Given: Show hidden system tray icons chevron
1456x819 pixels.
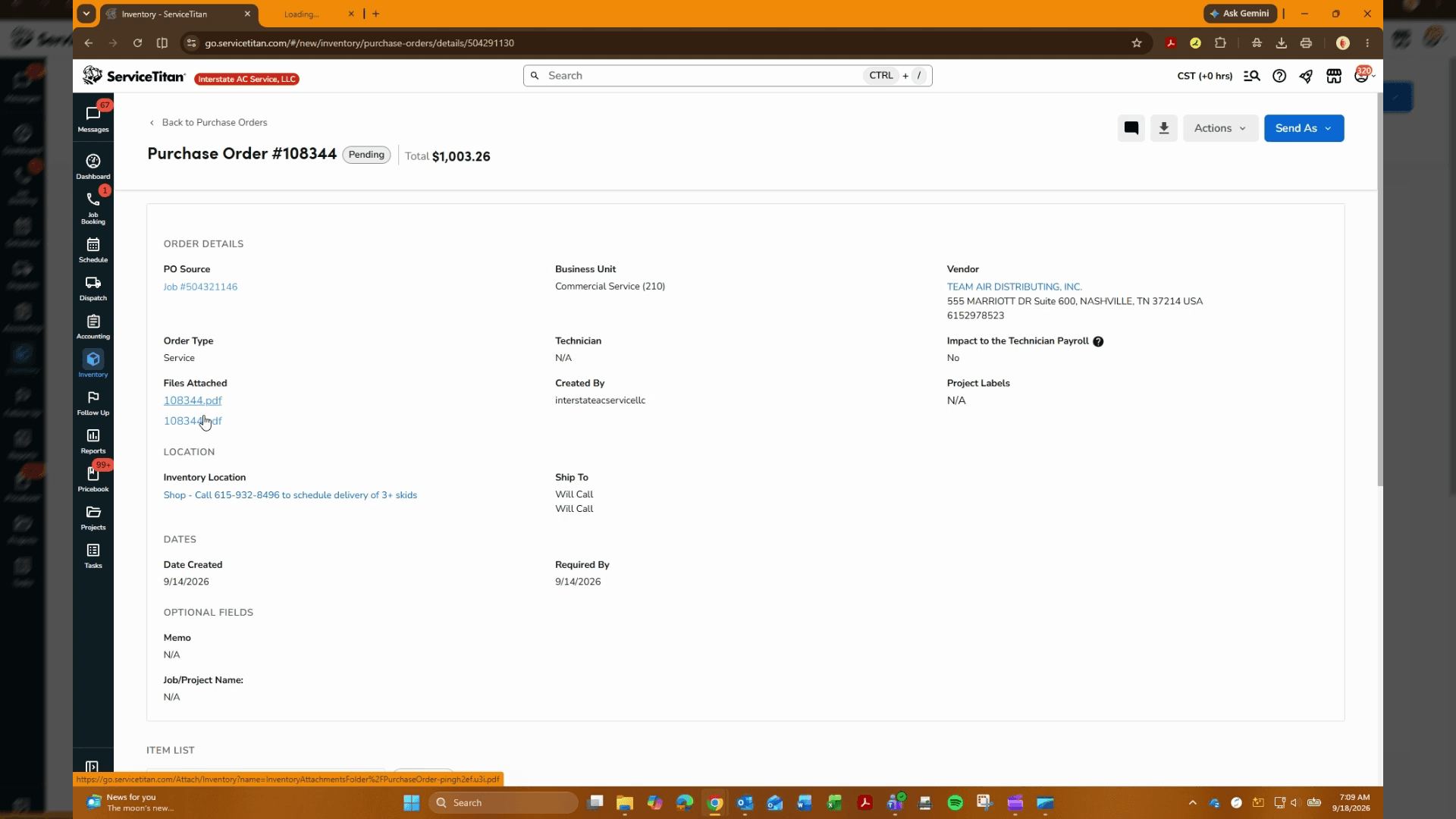Looking at the screenshot, I should [1192, 802].
